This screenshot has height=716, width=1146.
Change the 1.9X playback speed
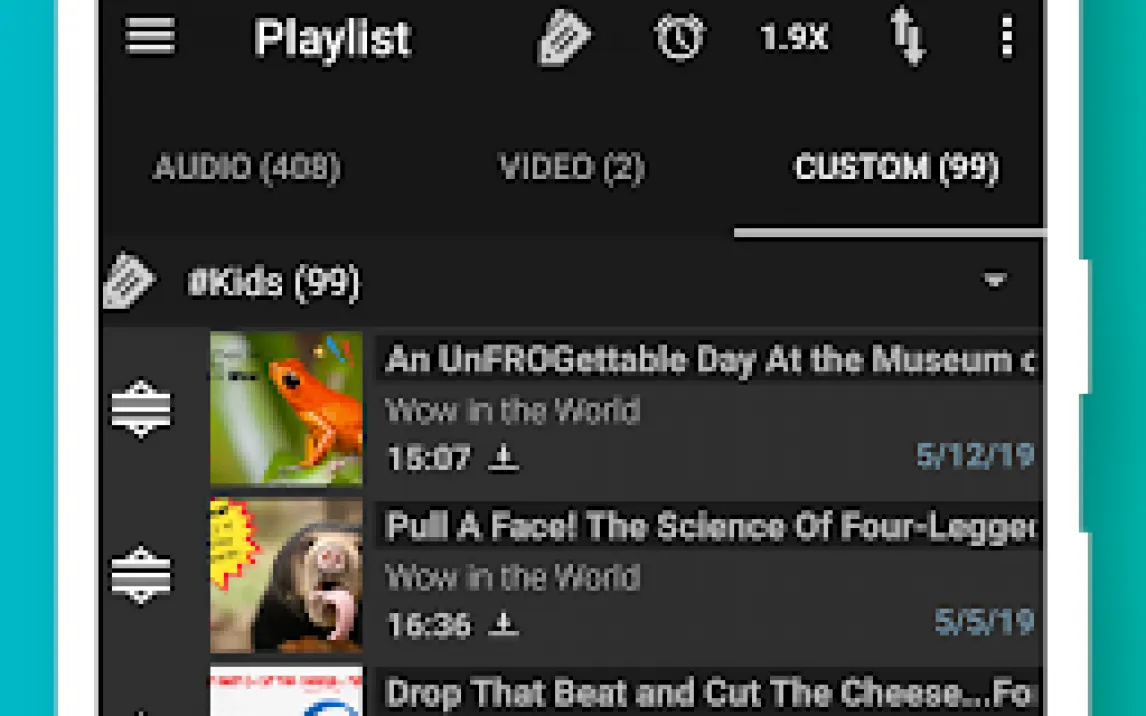coord(794,38)
